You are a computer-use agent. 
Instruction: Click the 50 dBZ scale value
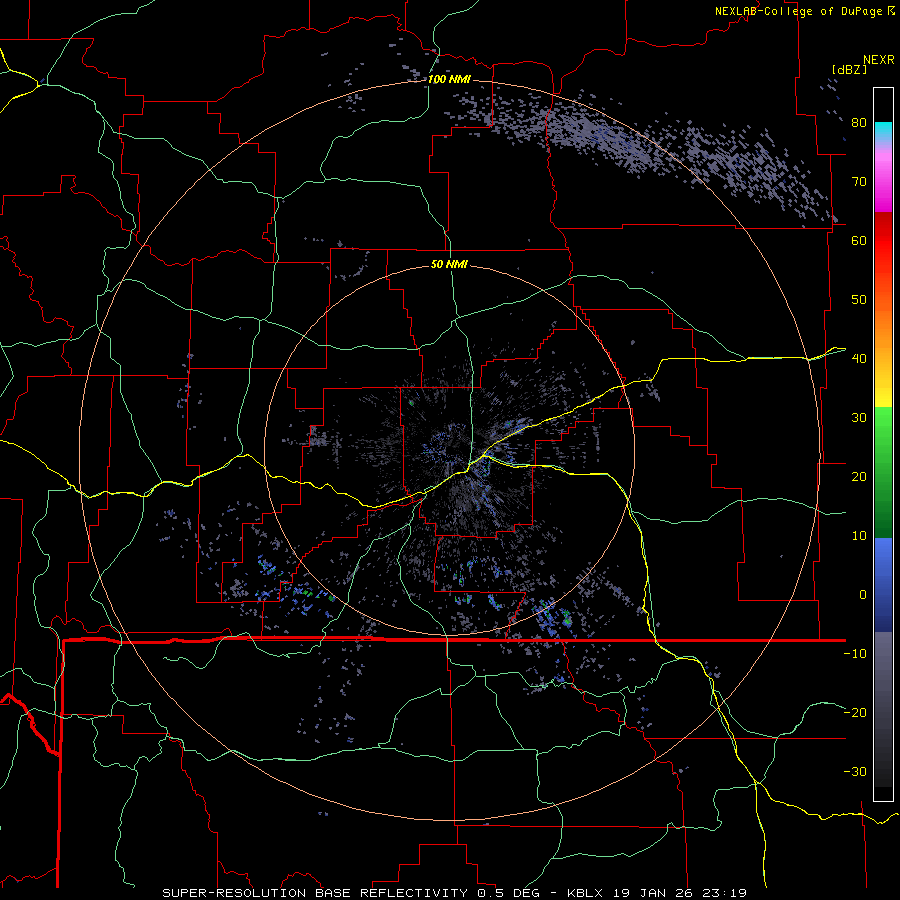[x=859, y=300]
